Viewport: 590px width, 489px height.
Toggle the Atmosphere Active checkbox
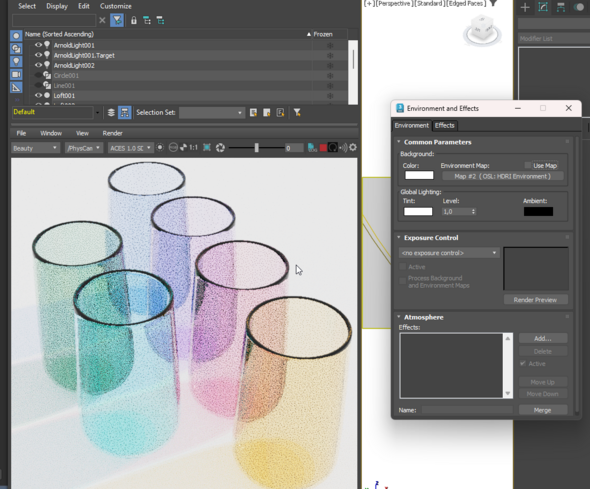(523, 363)
